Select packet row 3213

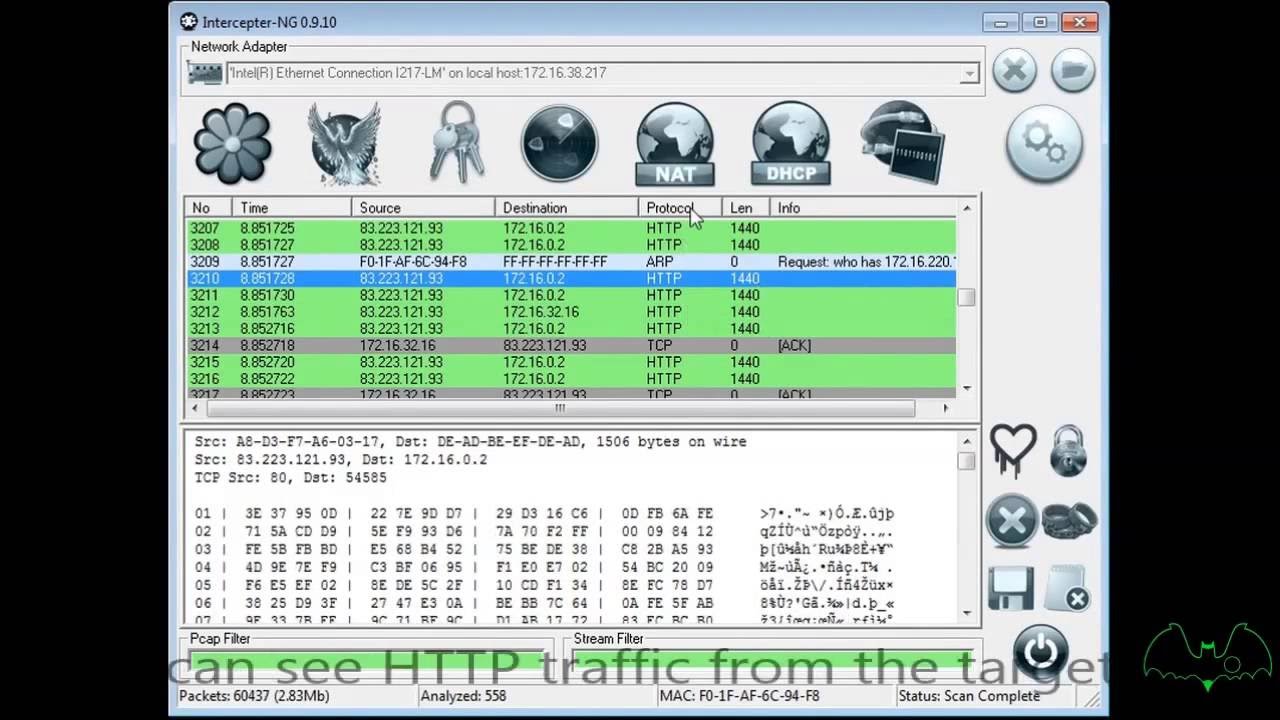[571, 328]
